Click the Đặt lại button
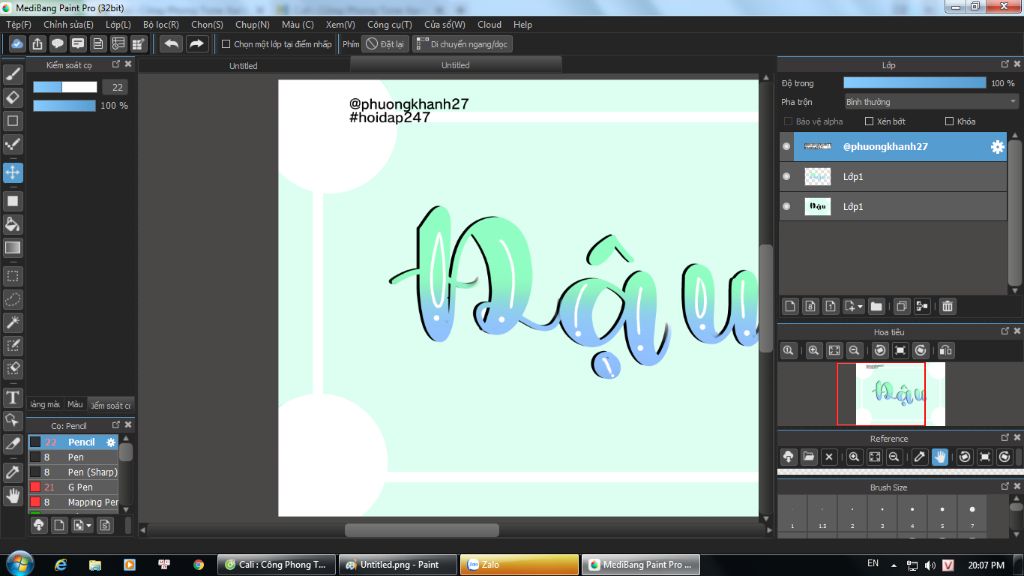Screen dimensions: 1024x576 pyautogui.click(x=385, y=44)
